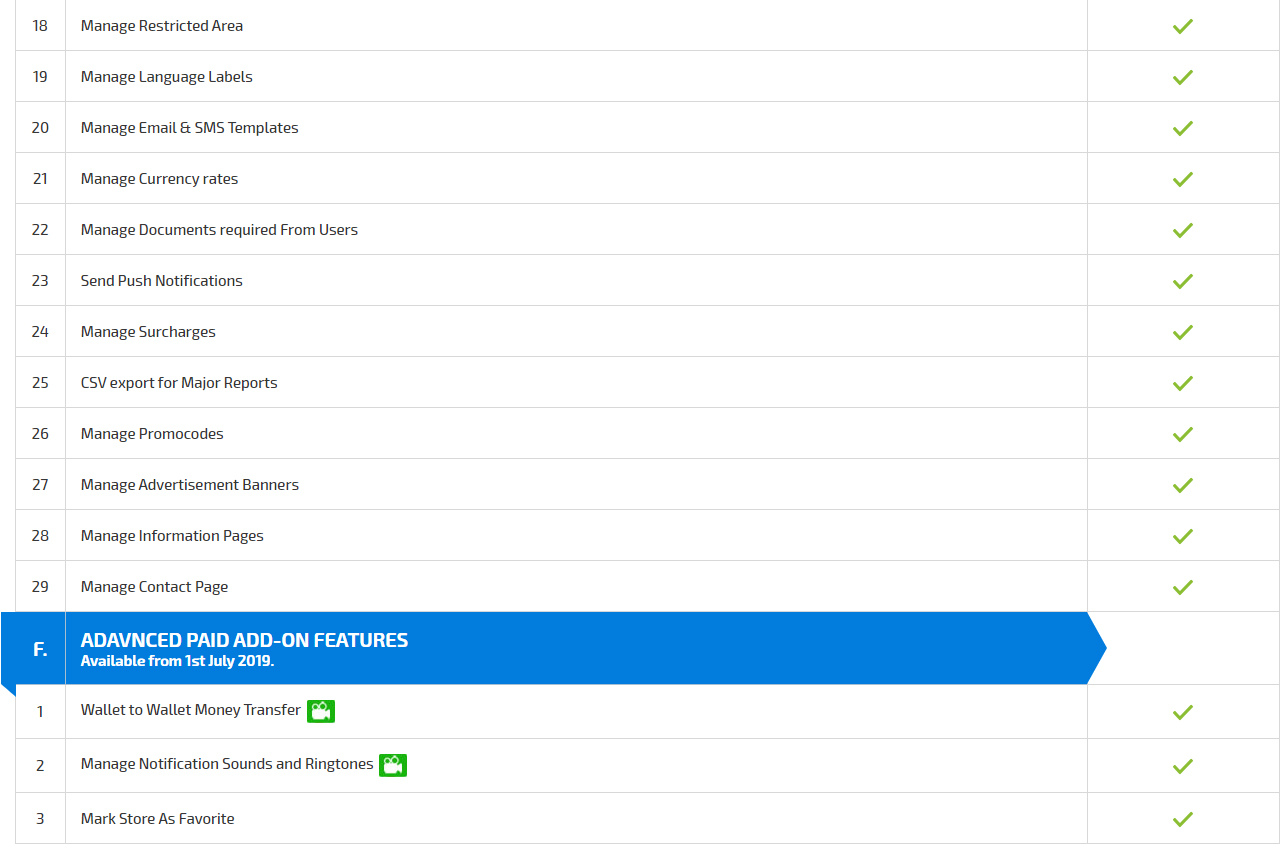Click checkmark in Manage Advertisement Banners row
1280x844 pixels.
click(x=1183, y=485)
